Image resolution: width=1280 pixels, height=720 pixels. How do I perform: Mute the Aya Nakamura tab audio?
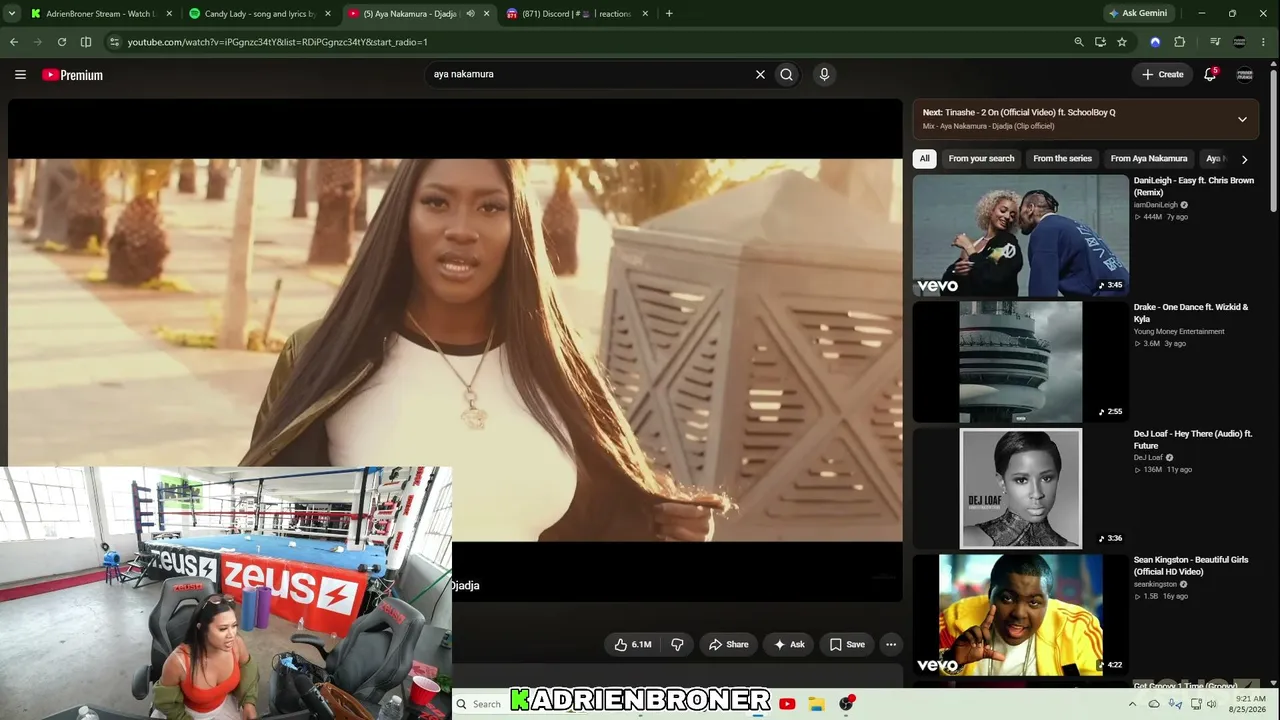(470, 14)
